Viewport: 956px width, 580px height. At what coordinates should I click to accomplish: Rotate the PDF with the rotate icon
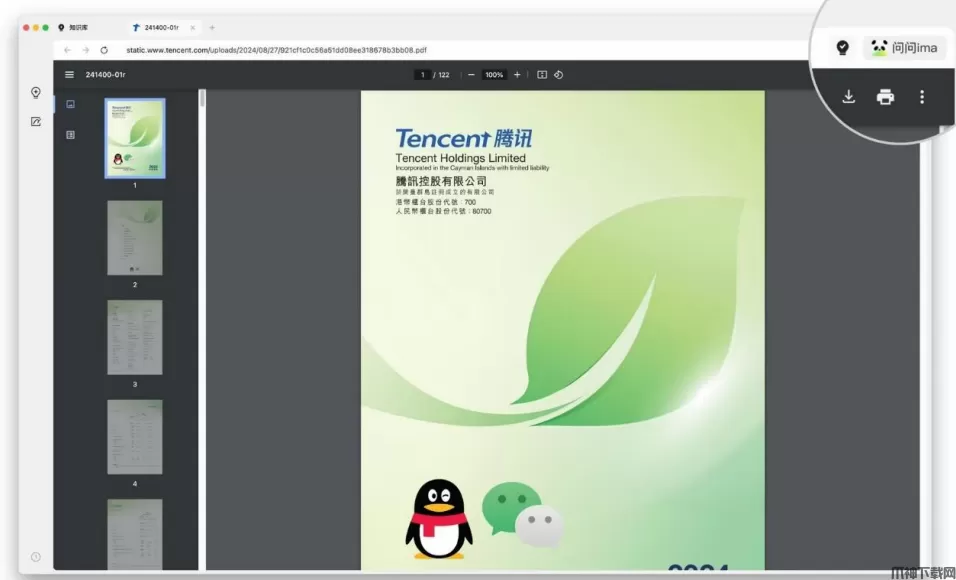pos(558,74)
